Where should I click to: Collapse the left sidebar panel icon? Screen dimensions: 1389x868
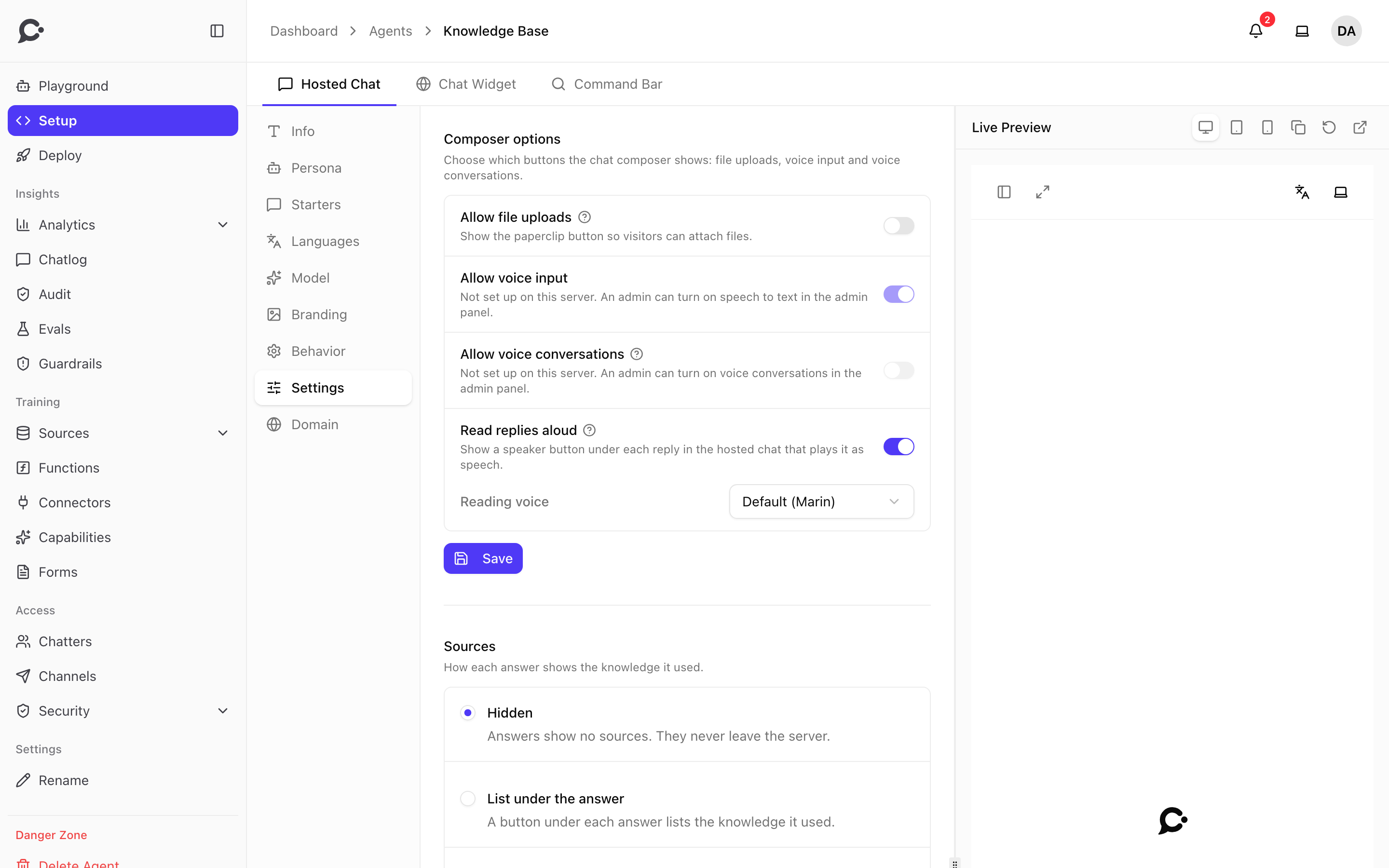click(217, 31)
